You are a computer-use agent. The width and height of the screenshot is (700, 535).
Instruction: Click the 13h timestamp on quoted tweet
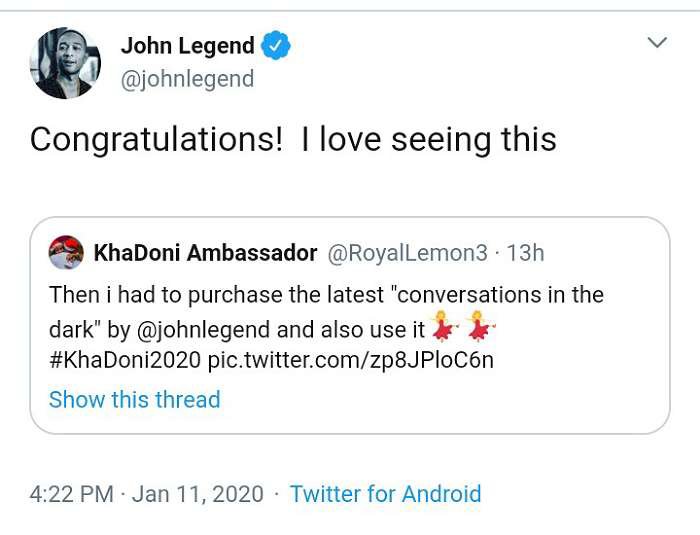tap(525, 253)
